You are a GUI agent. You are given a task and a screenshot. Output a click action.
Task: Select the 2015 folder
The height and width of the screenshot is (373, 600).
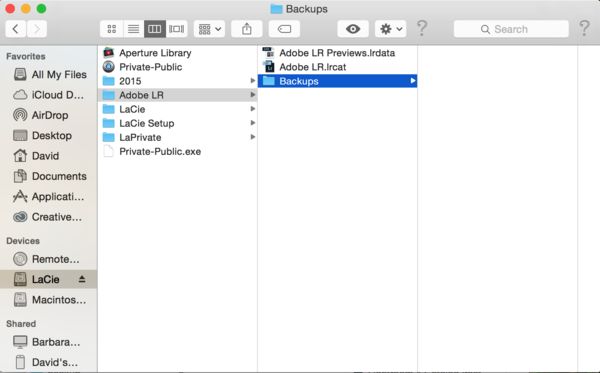[x=178, y=81]
